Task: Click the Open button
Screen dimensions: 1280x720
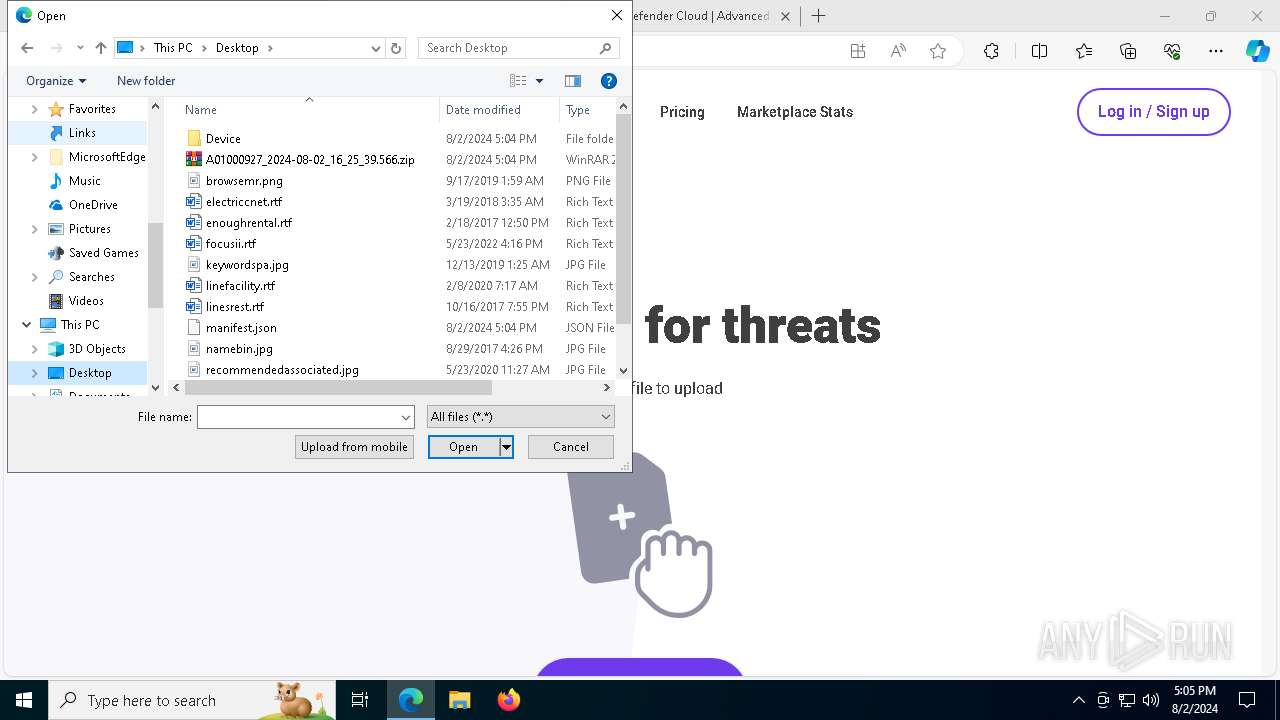Action: point(464,447)
